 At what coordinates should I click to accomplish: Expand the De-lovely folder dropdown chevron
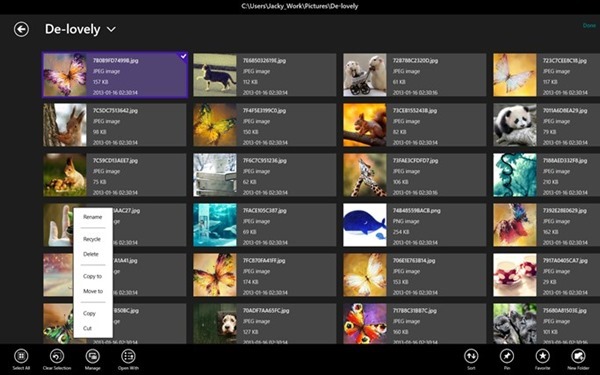click(111, 29)
